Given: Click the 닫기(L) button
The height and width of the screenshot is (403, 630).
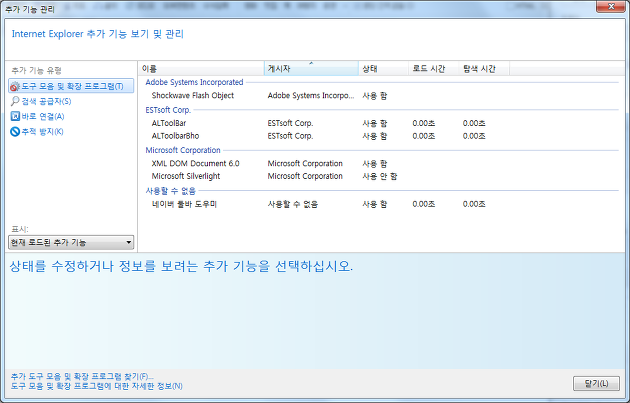Looking at the screenshot, I should (x=596, y=383).
